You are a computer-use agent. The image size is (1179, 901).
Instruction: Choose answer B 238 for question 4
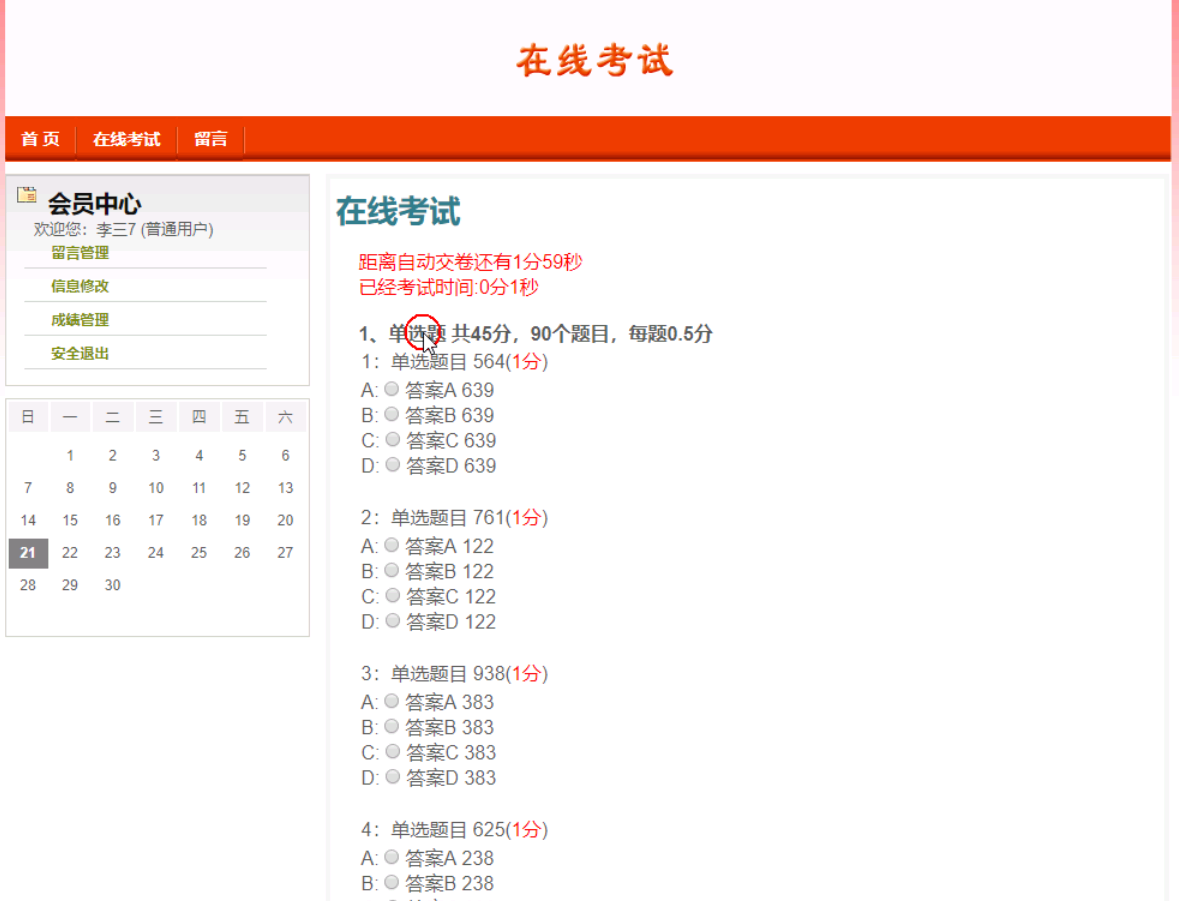391,881
